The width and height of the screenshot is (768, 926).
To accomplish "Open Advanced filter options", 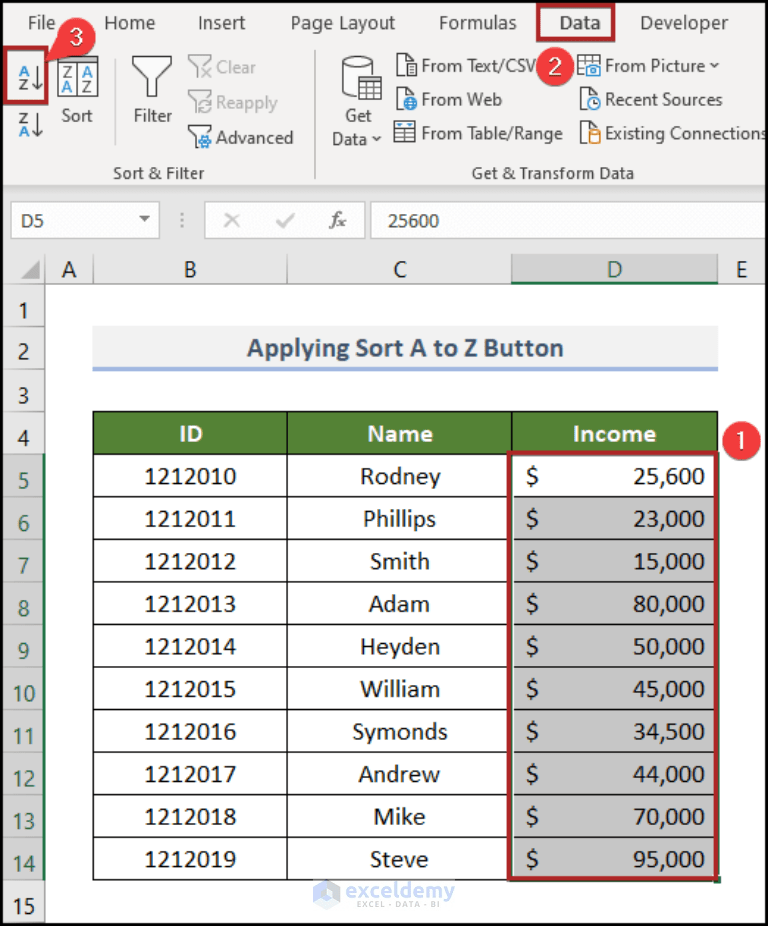I will click(240, 137).
